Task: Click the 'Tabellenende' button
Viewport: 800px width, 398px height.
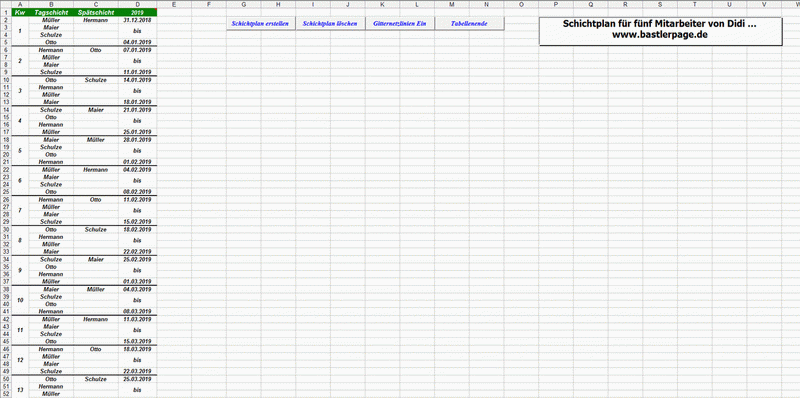Action: point(469,23)
